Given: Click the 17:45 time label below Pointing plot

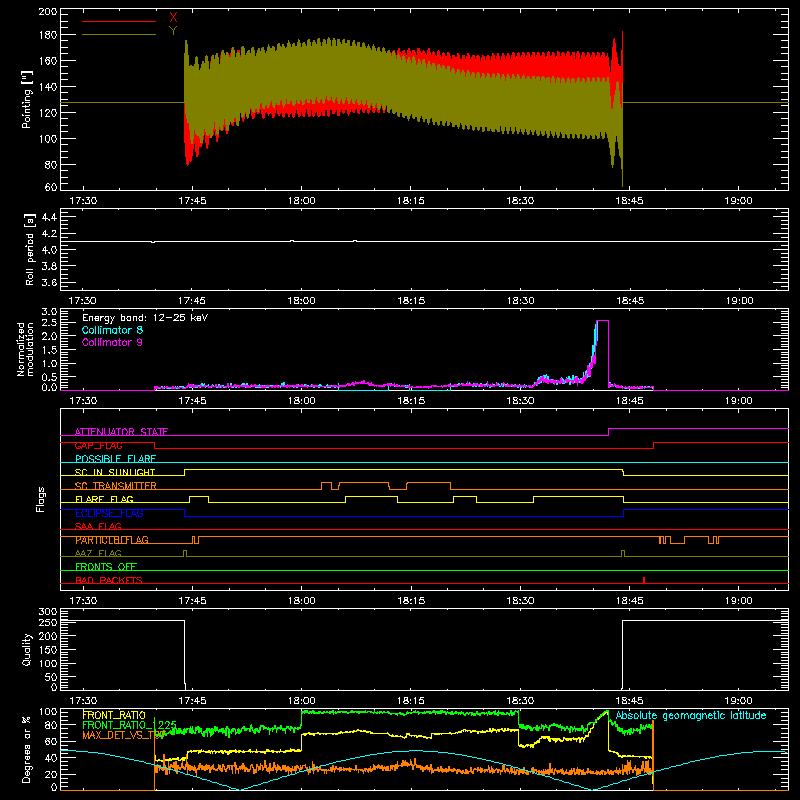Looking at the screenshot, I should coord(192,201).
